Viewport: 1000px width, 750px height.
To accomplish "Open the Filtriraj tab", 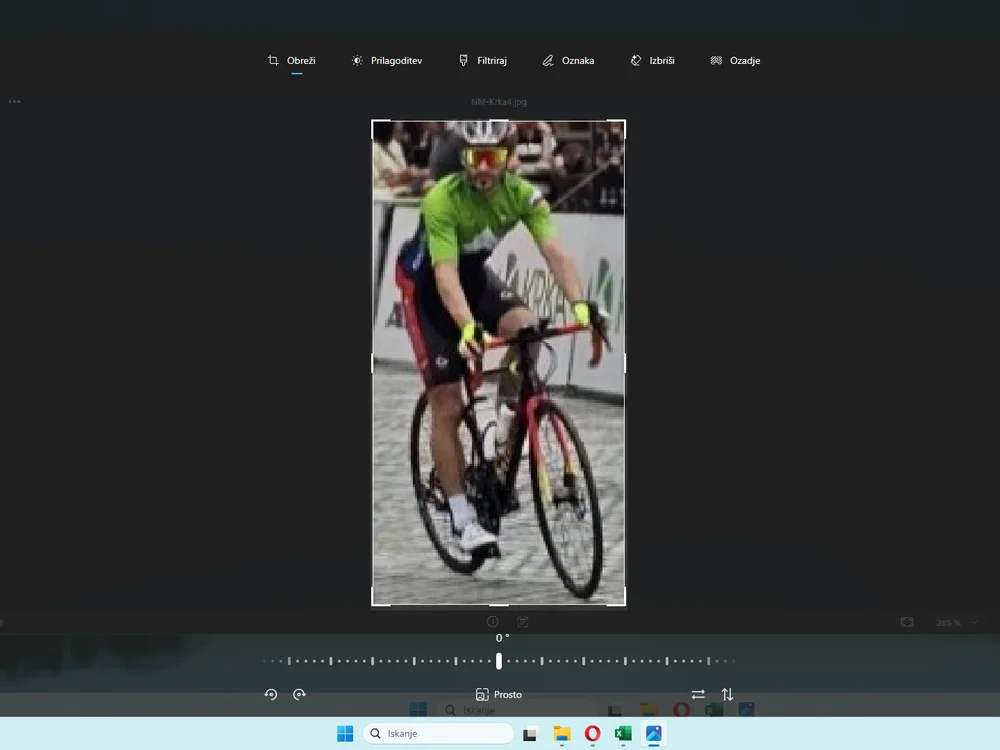I will (x=483, y=61).
